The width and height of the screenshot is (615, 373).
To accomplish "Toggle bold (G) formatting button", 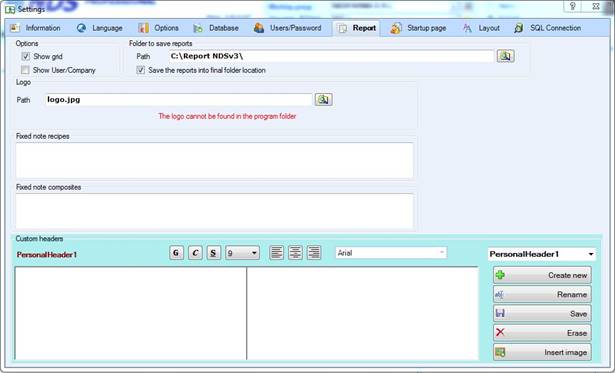I will tap(176, 253).
